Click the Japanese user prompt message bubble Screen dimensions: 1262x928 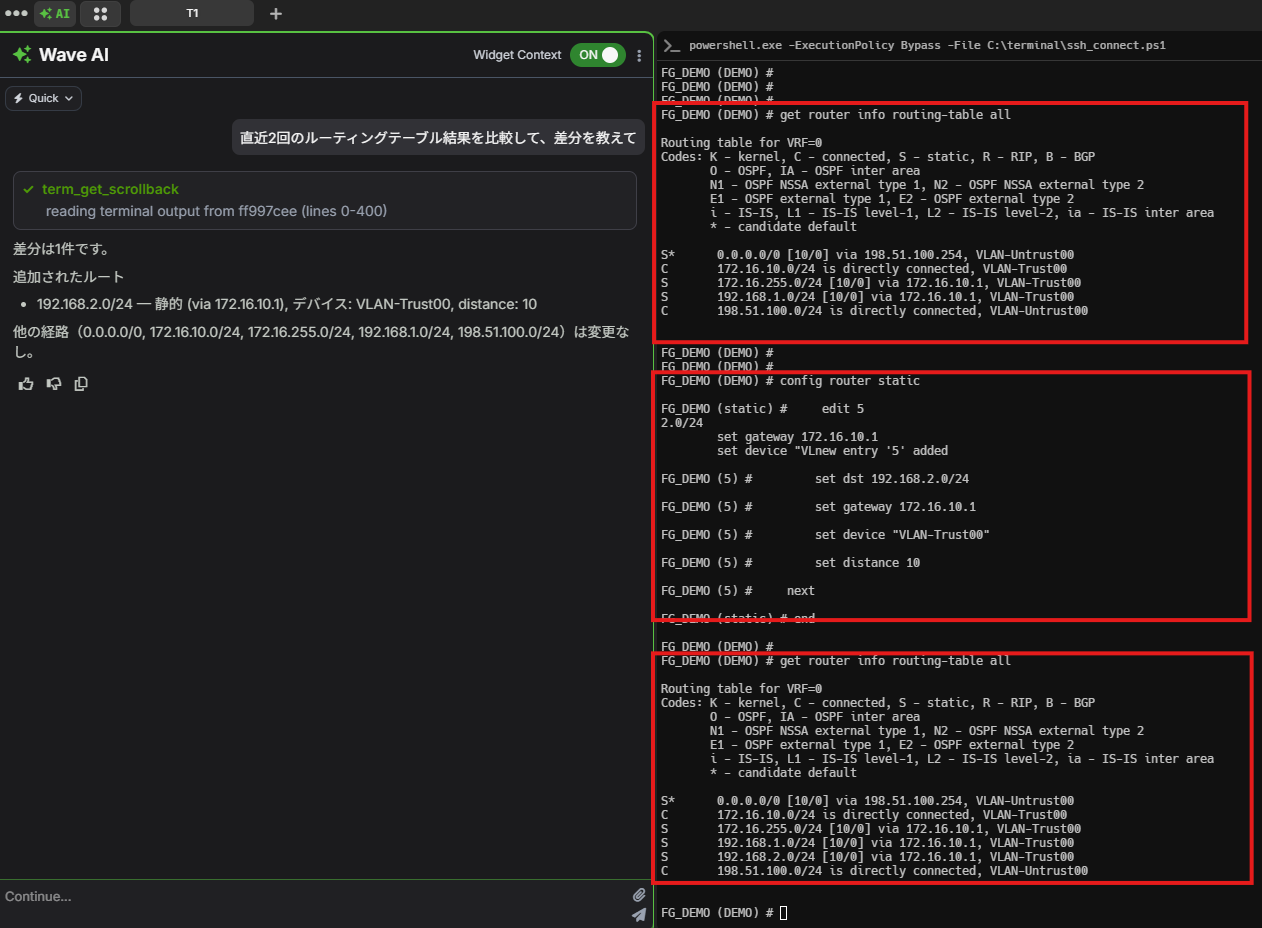coord(438,138)
